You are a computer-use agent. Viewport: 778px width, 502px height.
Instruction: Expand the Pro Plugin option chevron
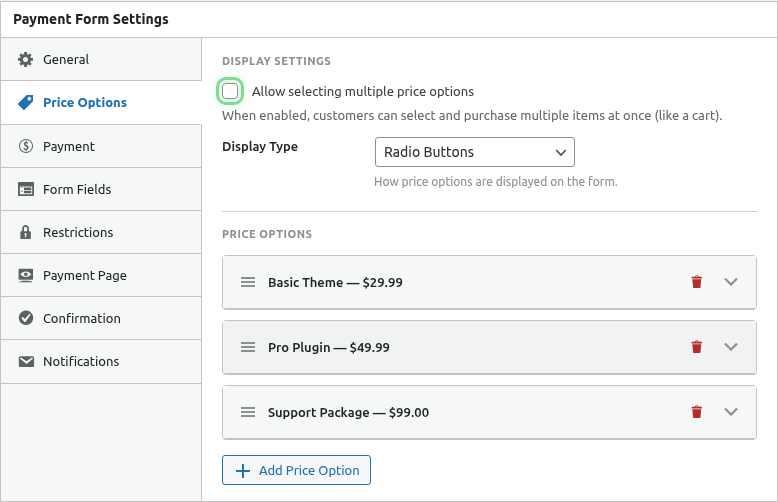click(x=731, y=347)
